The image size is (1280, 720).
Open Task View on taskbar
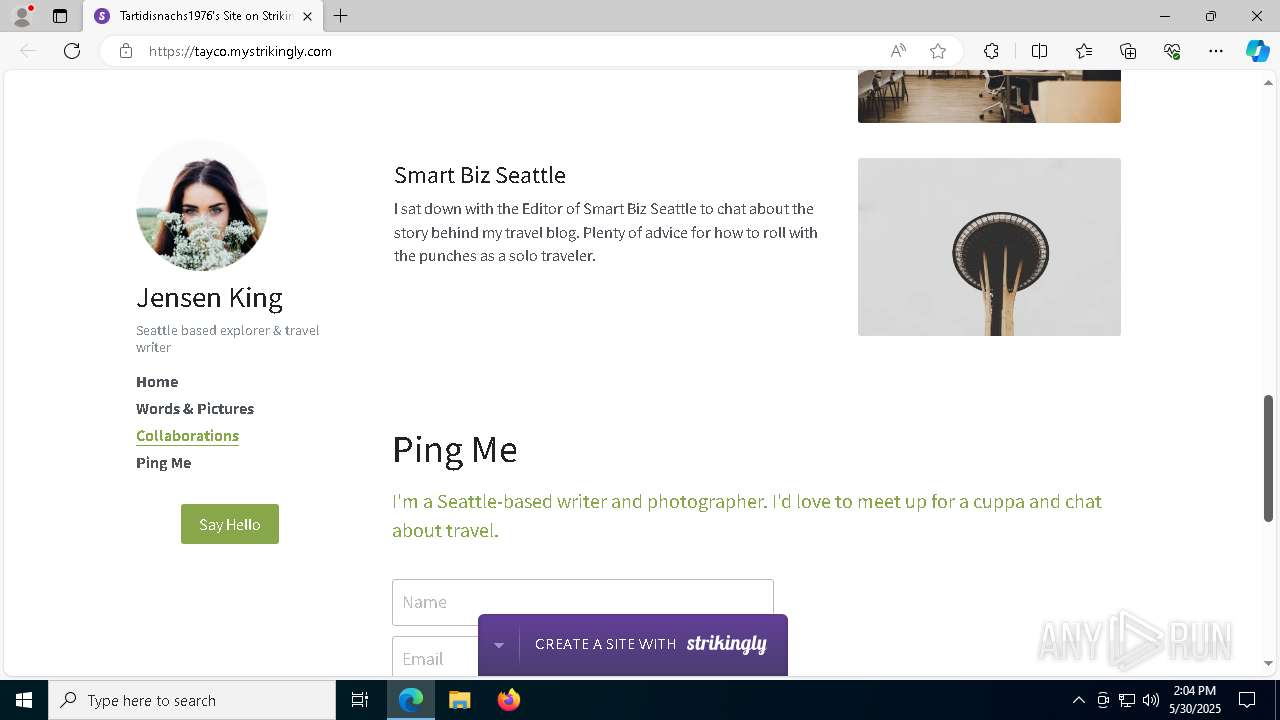click(360, 700)
